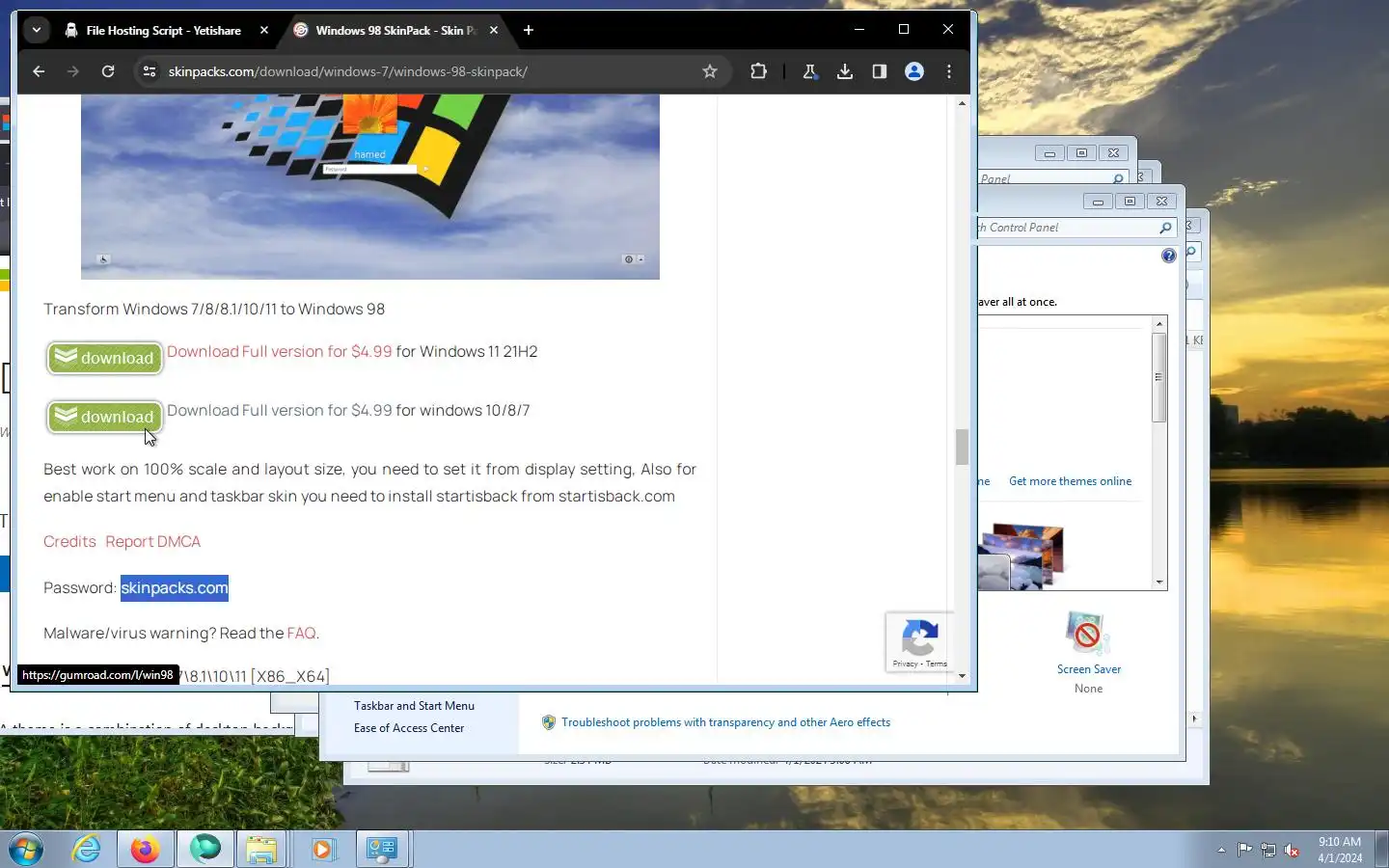Click the Search Control Panel field
The width and height of the screenshot is (1389, 868).
click(1066, 228)
